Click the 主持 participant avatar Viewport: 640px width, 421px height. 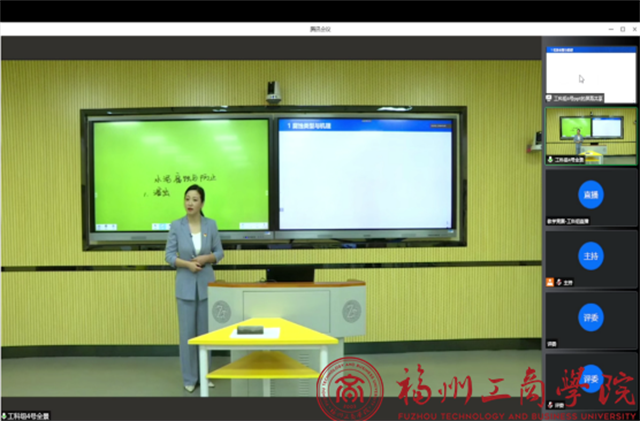(590, 255)
